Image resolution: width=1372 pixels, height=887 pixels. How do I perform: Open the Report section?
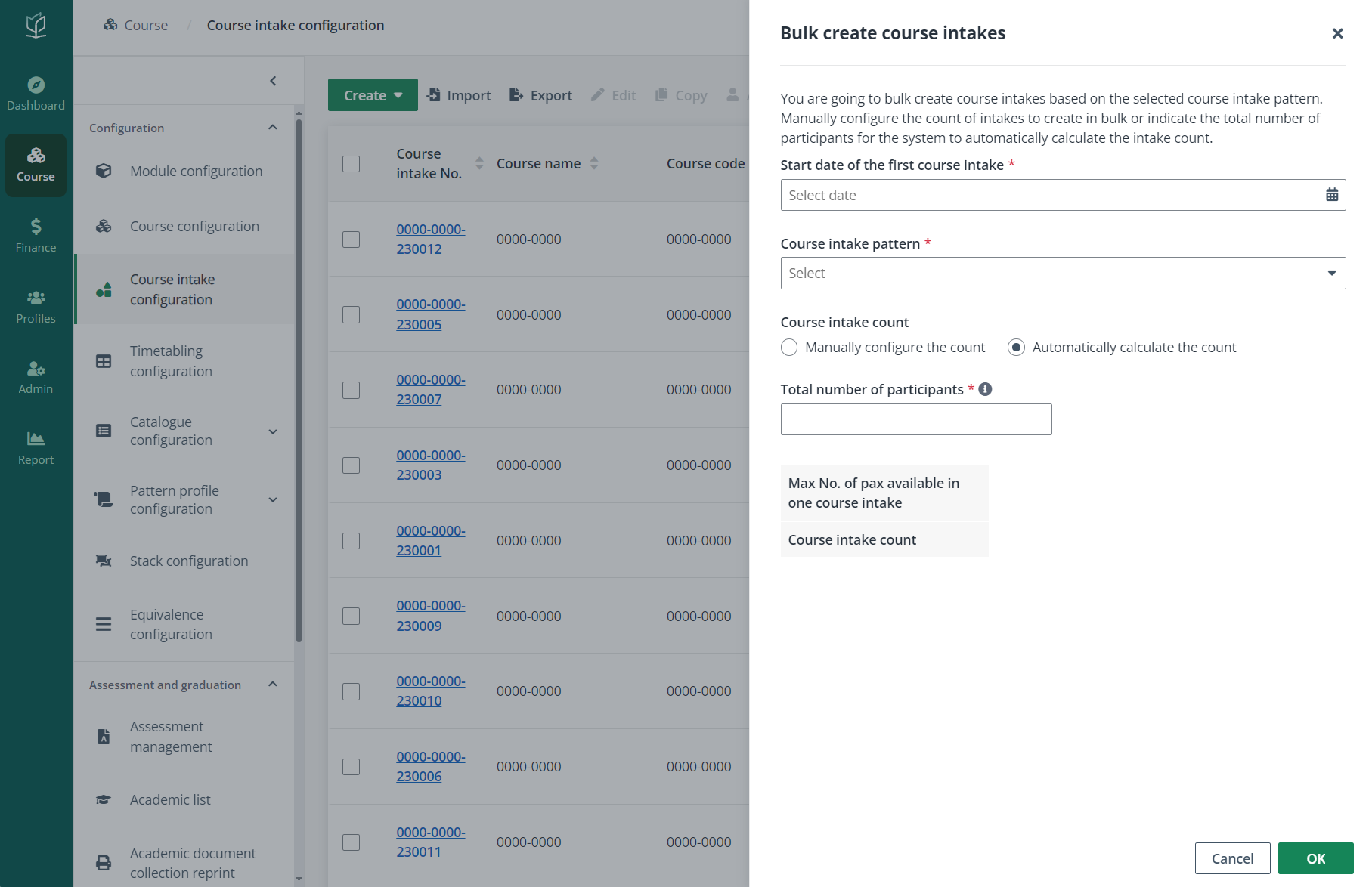36,449
